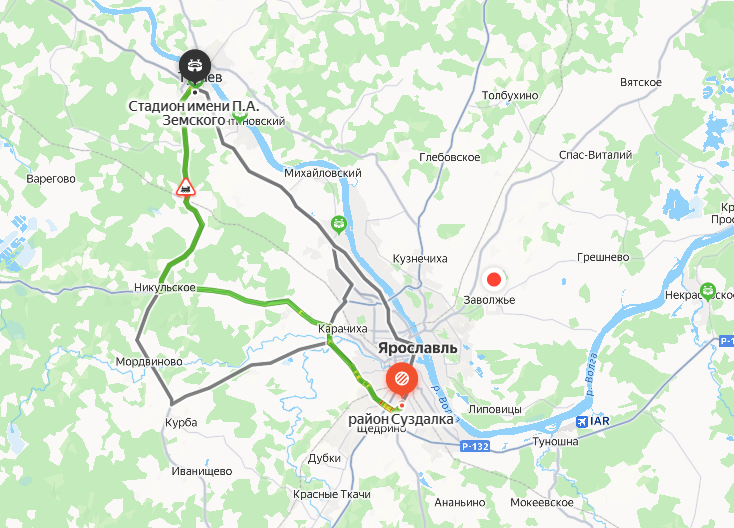734x528 pixels.
Task: Select the Туношна place label
Action: [555, 441]
